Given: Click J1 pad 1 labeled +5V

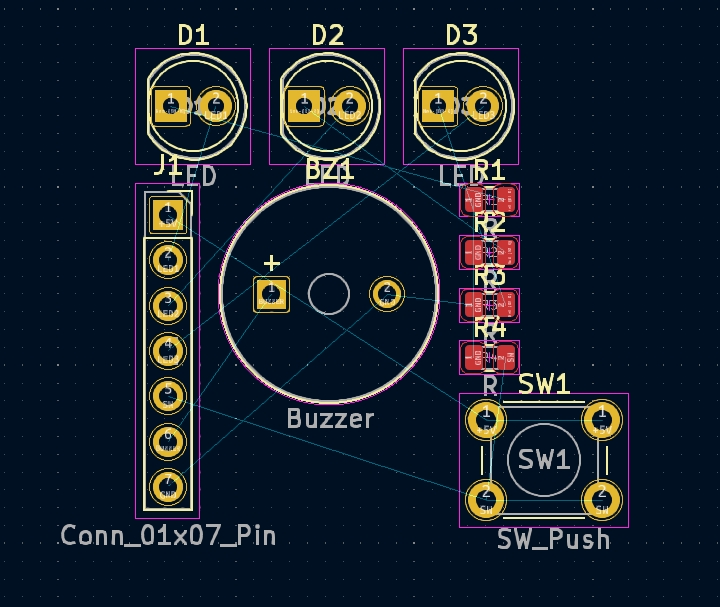Looking at the screenshot, I should (168, 215).
